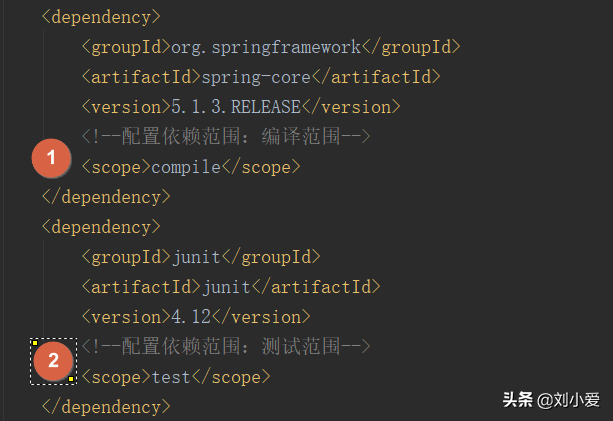613x421 pixels.
Task: Click the last closing dependency tag
Action: (x=106, y=407)
